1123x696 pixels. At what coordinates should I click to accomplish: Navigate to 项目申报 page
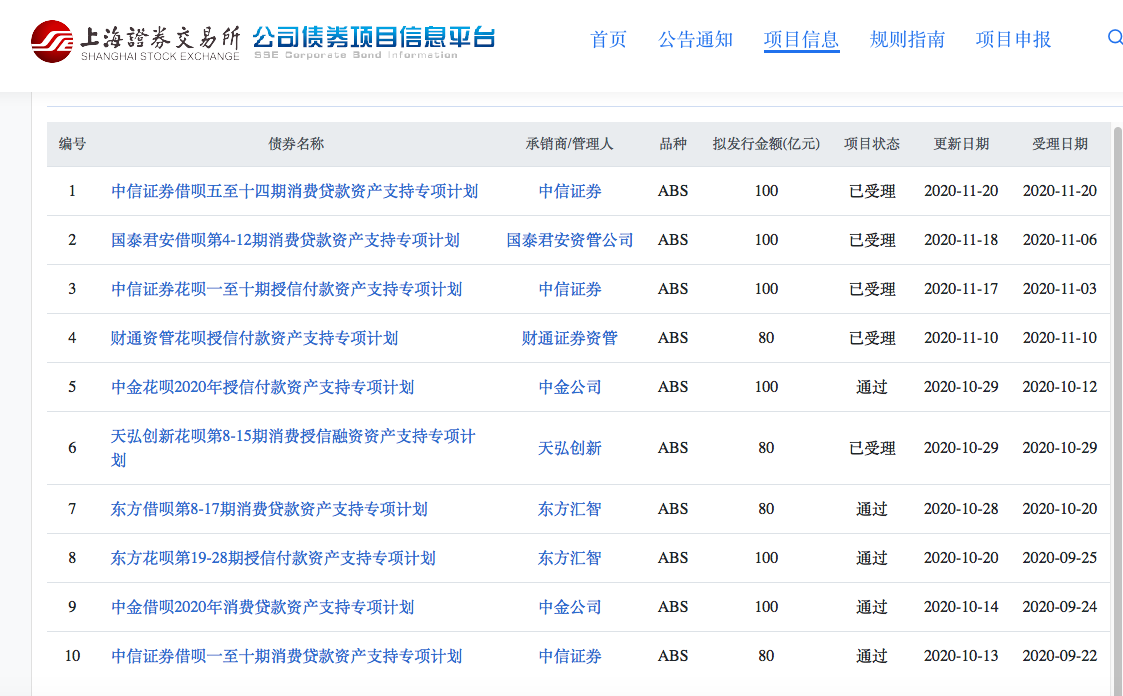click(1013, 40)
